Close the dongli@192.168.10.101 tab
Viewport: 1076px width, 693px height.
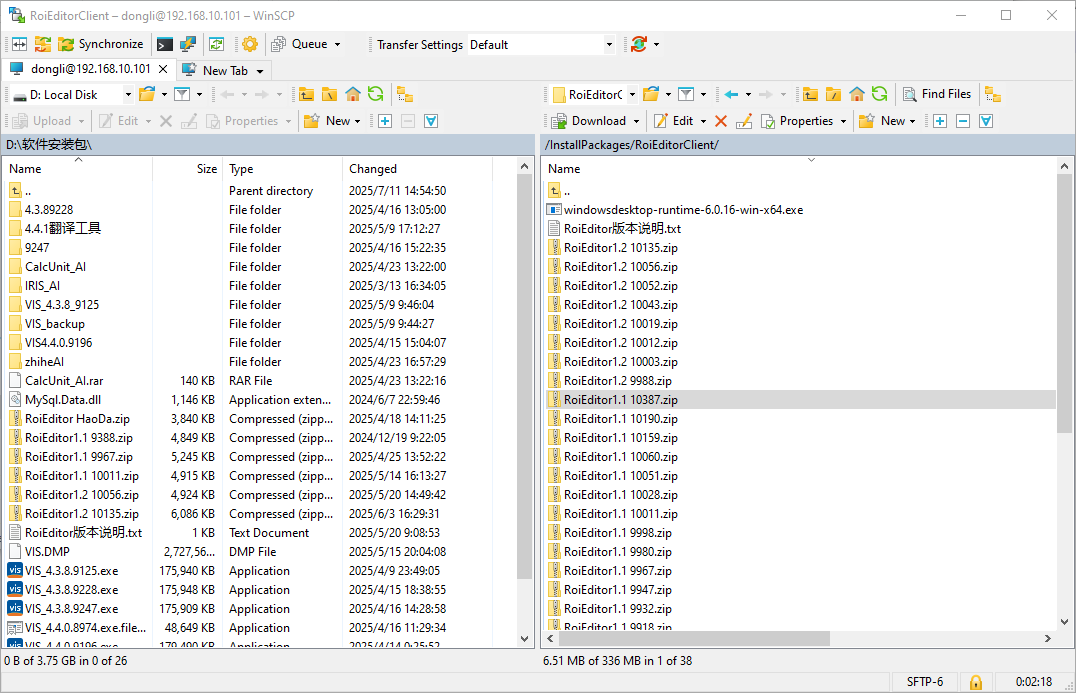(163, 69)
